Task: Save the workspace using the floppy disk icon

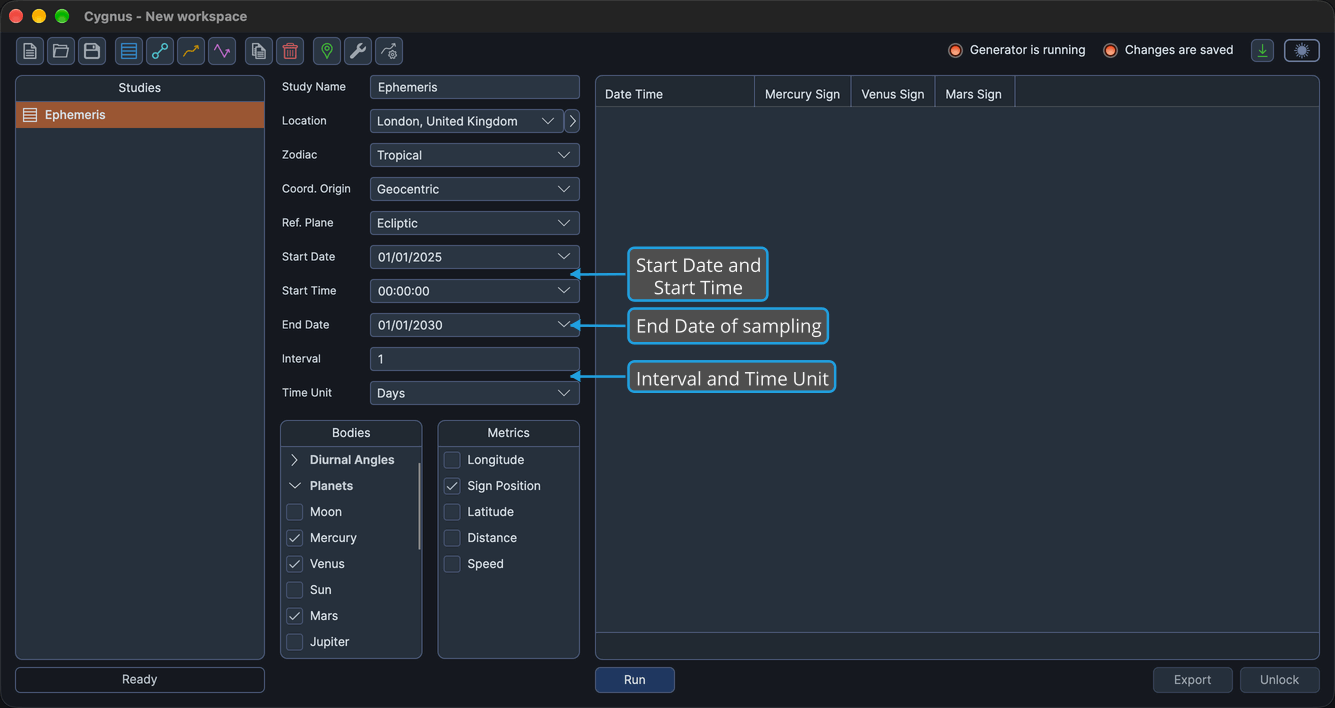Action: (92, 51)
